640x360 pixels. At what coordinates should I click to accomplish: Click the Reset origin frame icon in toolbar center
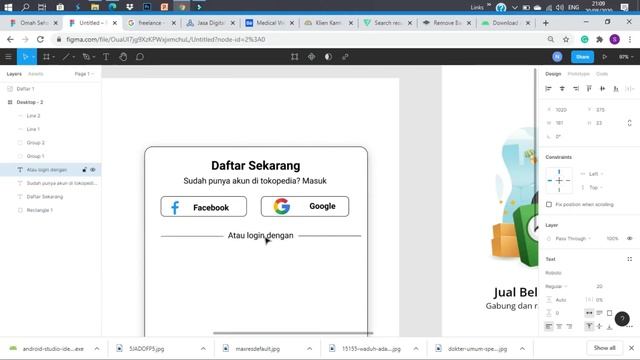[x=295, y=57]
